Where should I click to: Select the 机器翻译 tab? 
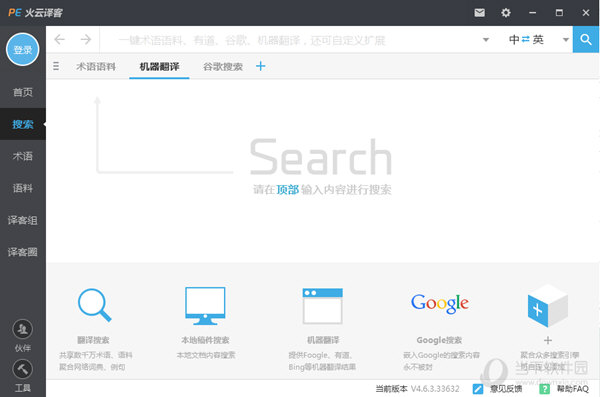point(159,67)
